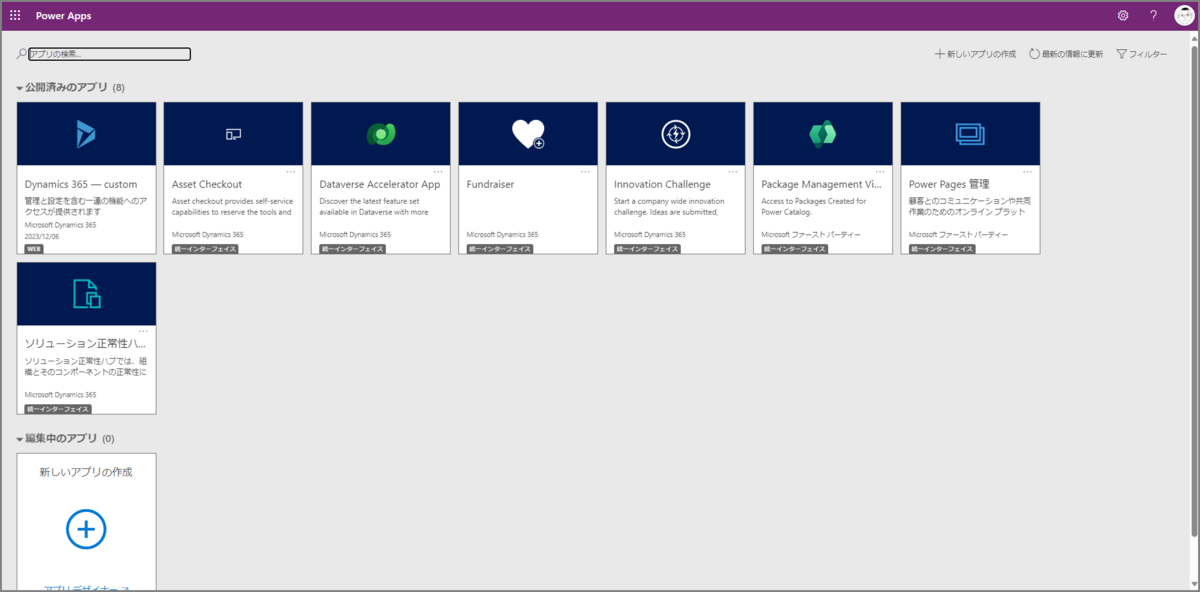Open more options on Innovation Challenge

tap(733, 172)
